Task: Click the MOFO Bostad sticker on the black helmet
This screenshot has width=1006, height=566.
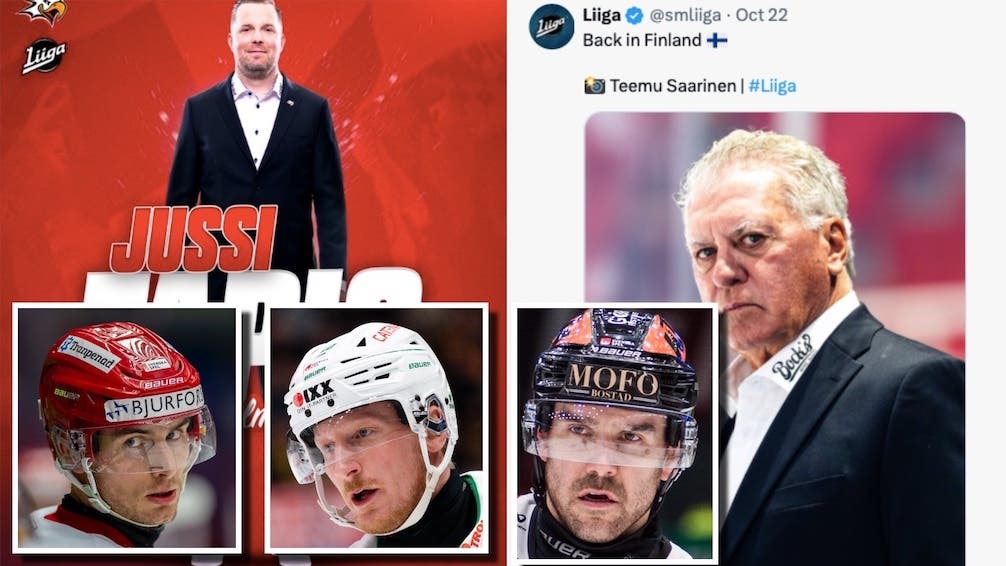Action: (x=613, y=383)
